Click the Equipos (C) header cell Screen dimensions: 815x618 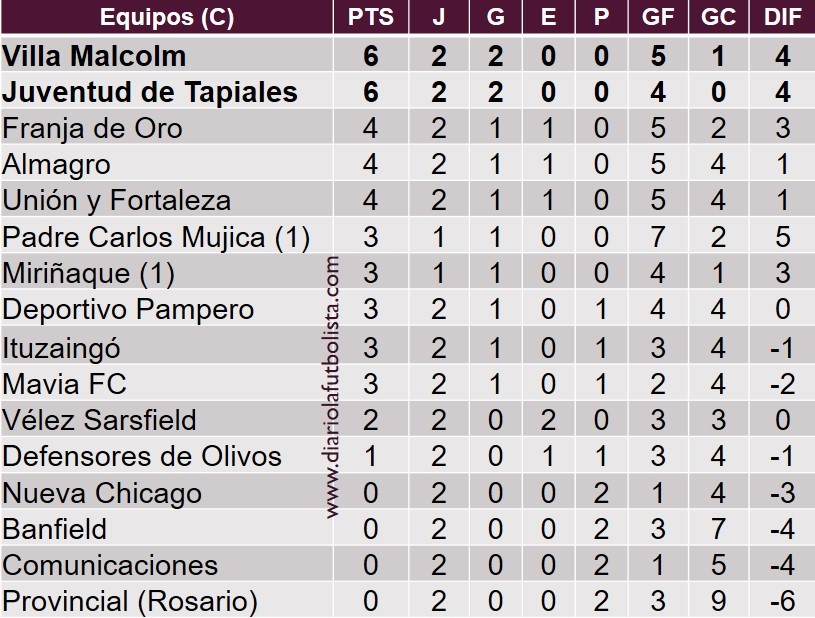167,17
